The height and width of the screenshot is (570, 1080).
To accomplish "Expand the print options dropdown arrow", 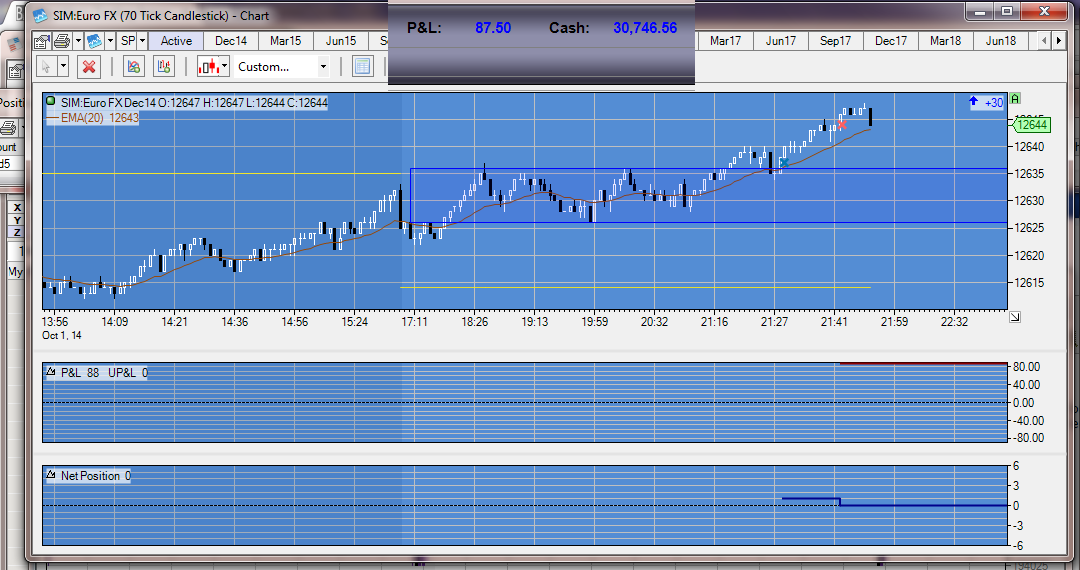I will click(x=78, y=41).
